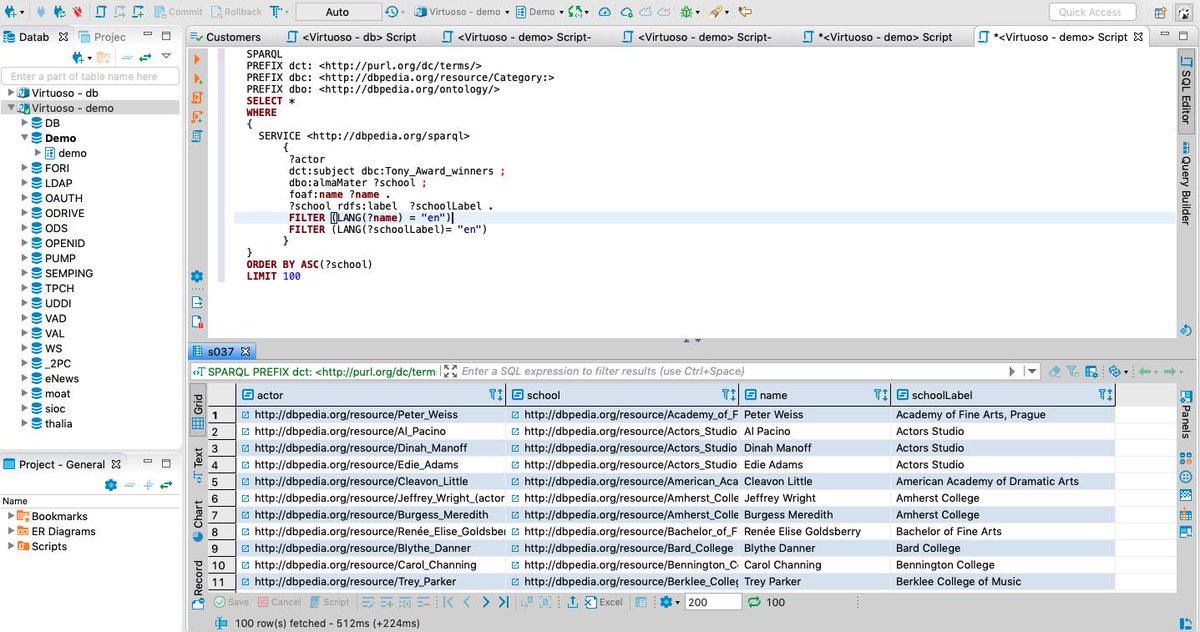Expand the Bookmarks folder
Screen dimensions: 1200x632
[10, 516]
